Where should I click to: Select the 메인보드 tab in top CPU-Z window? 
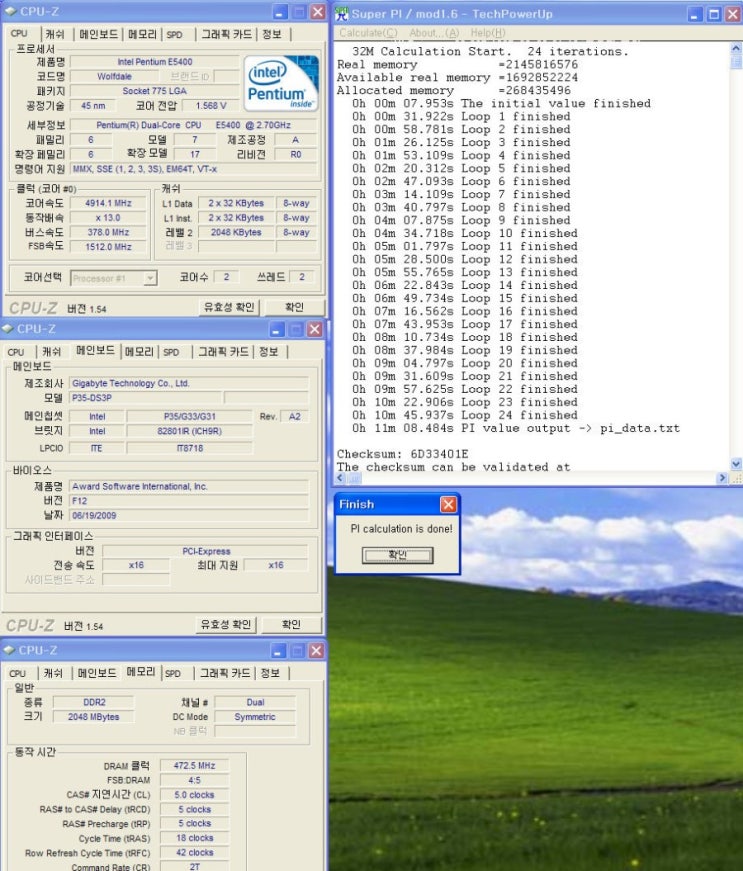tap(98, 34)
